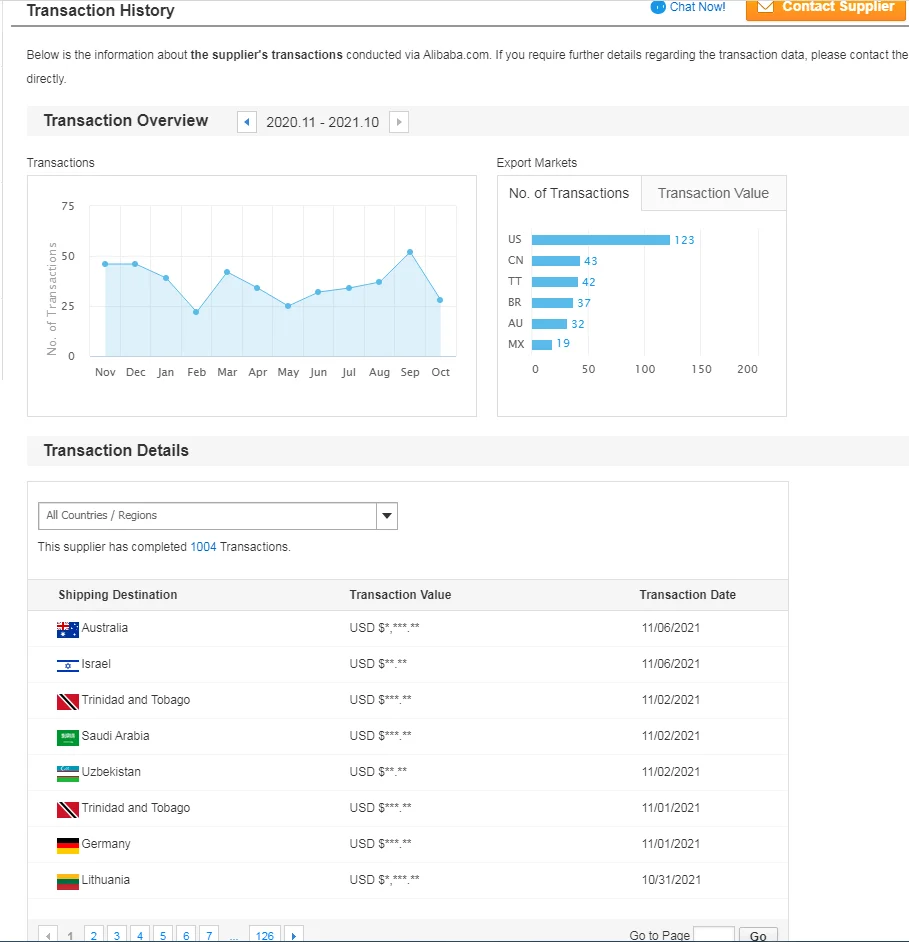The image size is (909, 942).
Task: Open the All Countries / Regions dropdown
Action: tap(207, 516)
